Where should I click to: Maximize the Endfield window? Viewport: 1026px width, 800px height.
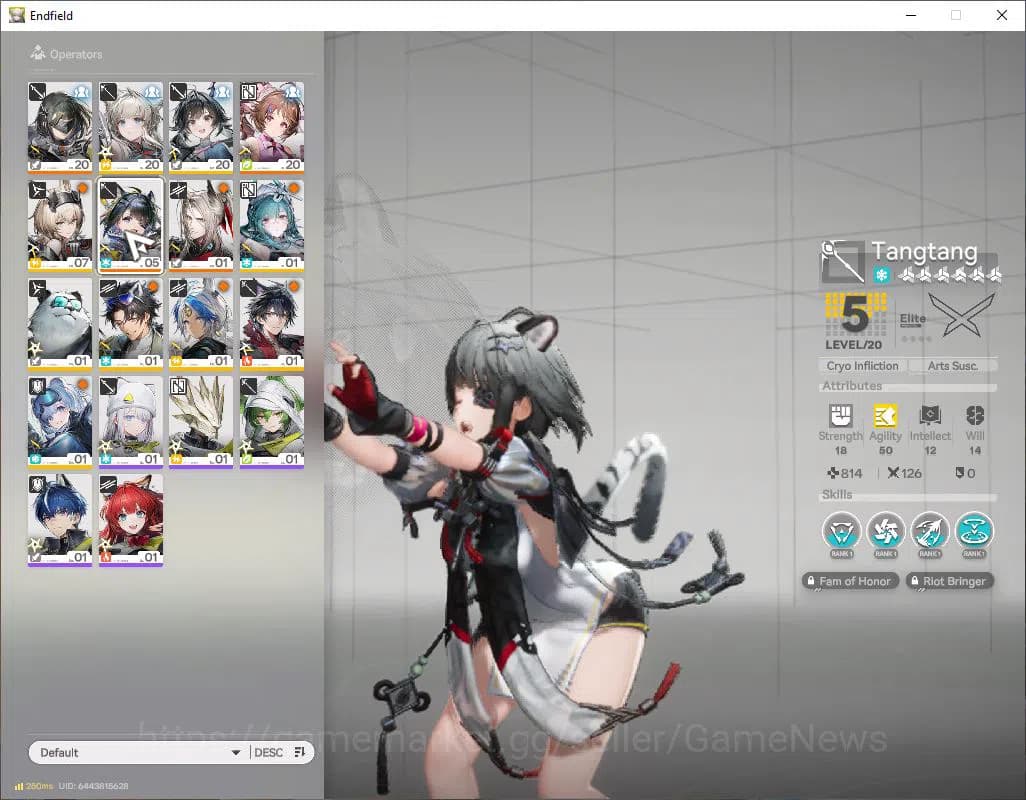(956, 15)
